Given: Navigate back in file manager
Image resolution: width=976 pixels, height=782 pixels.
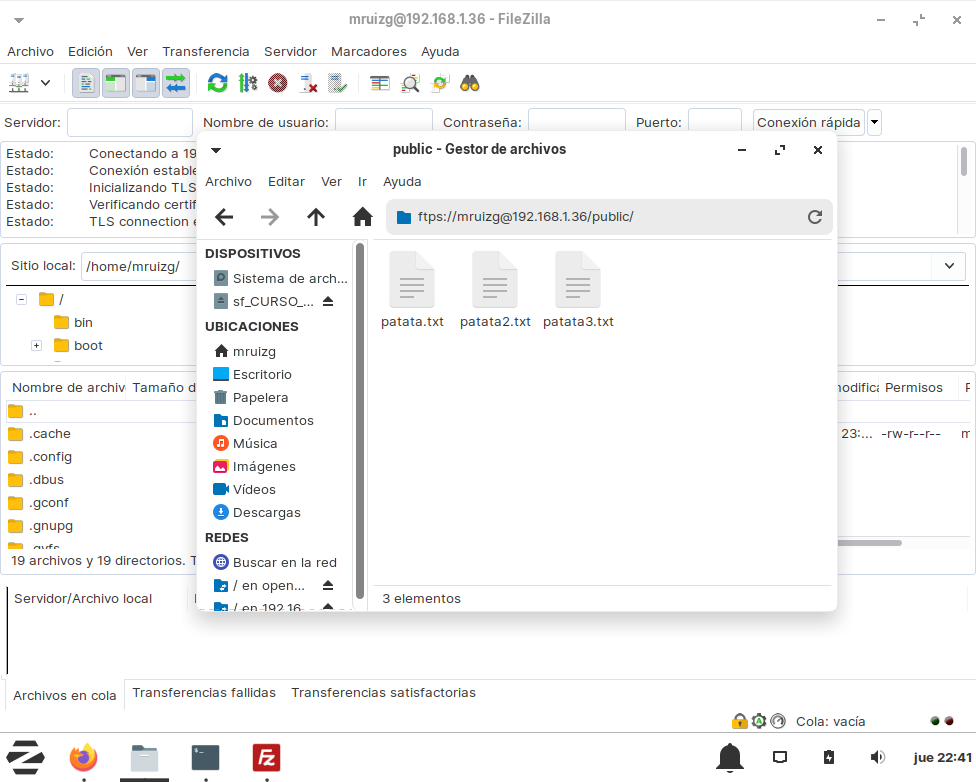Looking at the screenshot, I should (x=224, y=217).
